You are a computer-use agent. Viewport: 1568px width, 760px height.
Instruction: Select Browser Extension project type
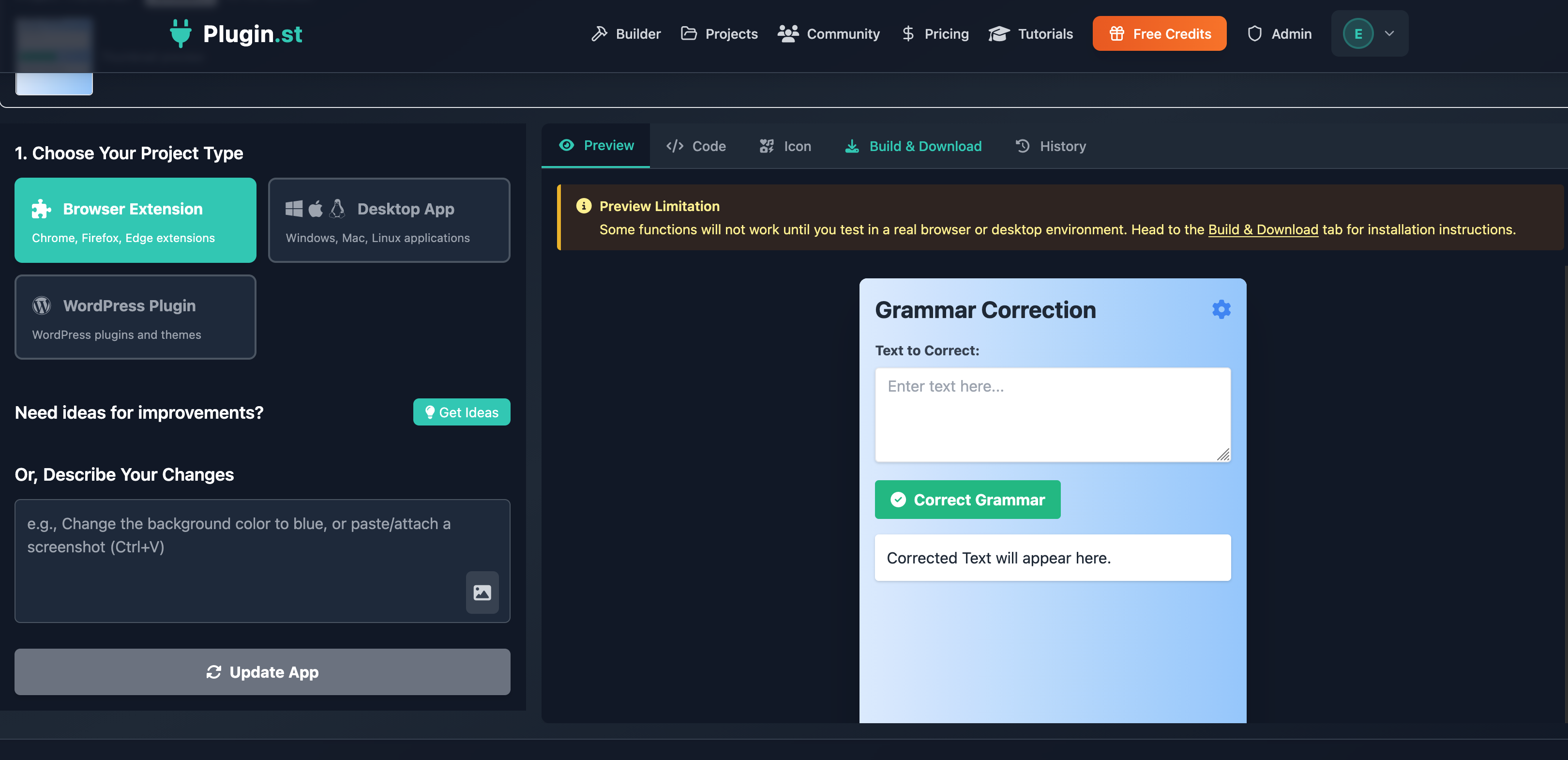[135, 220]
